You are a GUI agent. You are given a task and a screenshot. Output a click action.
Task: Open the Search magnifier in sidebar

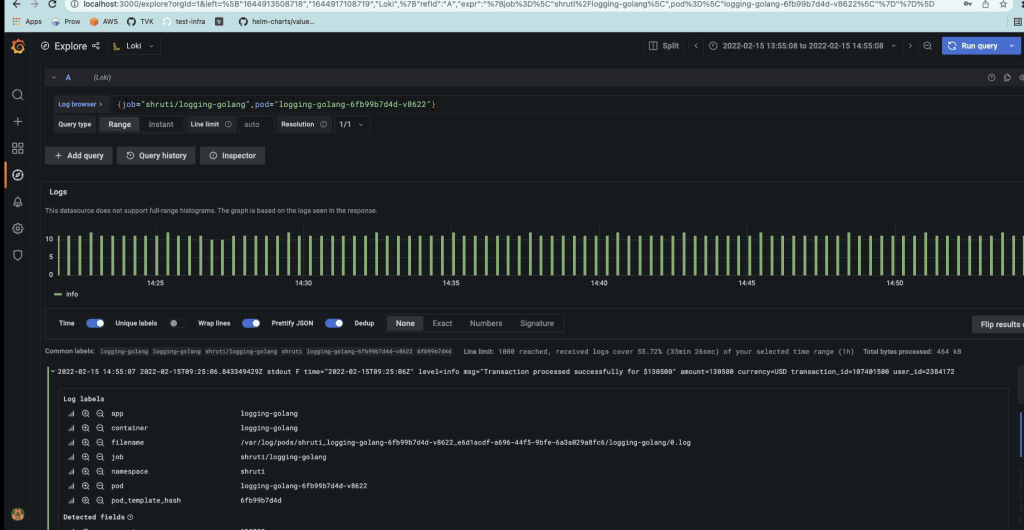[18, 95]
